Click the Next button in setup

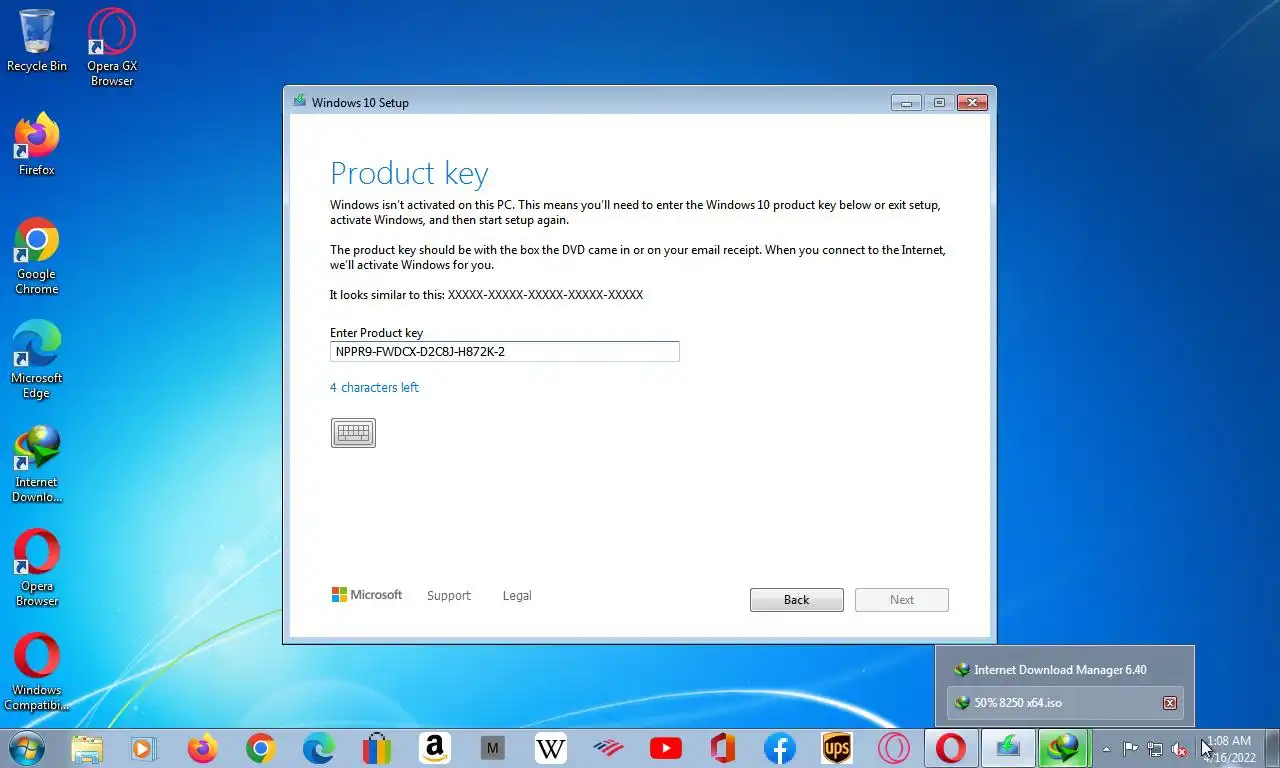coord(902,600)
